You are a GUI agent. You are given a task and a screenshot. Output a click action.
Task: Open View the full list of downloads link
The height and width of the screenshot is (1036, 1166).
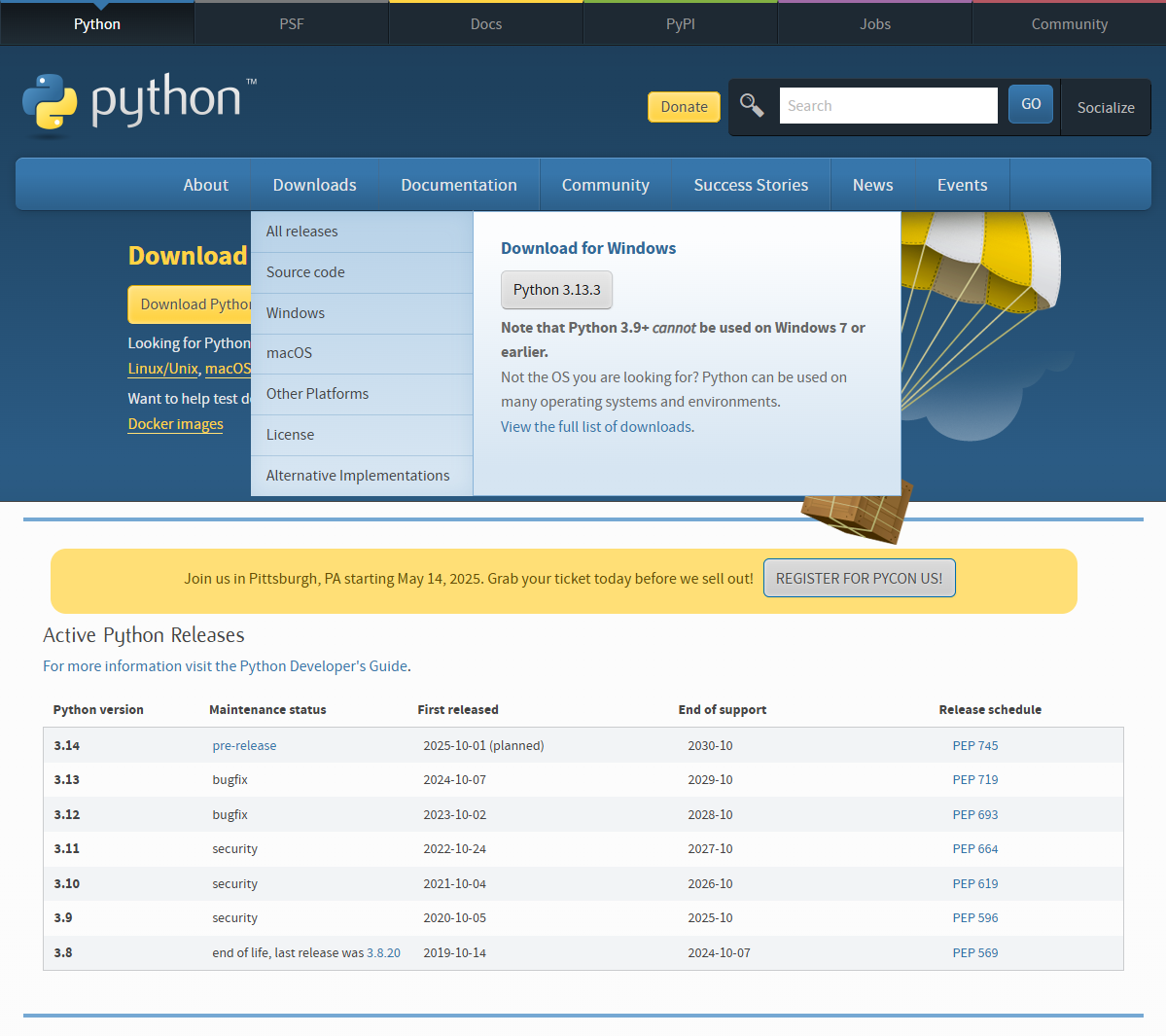597,427
